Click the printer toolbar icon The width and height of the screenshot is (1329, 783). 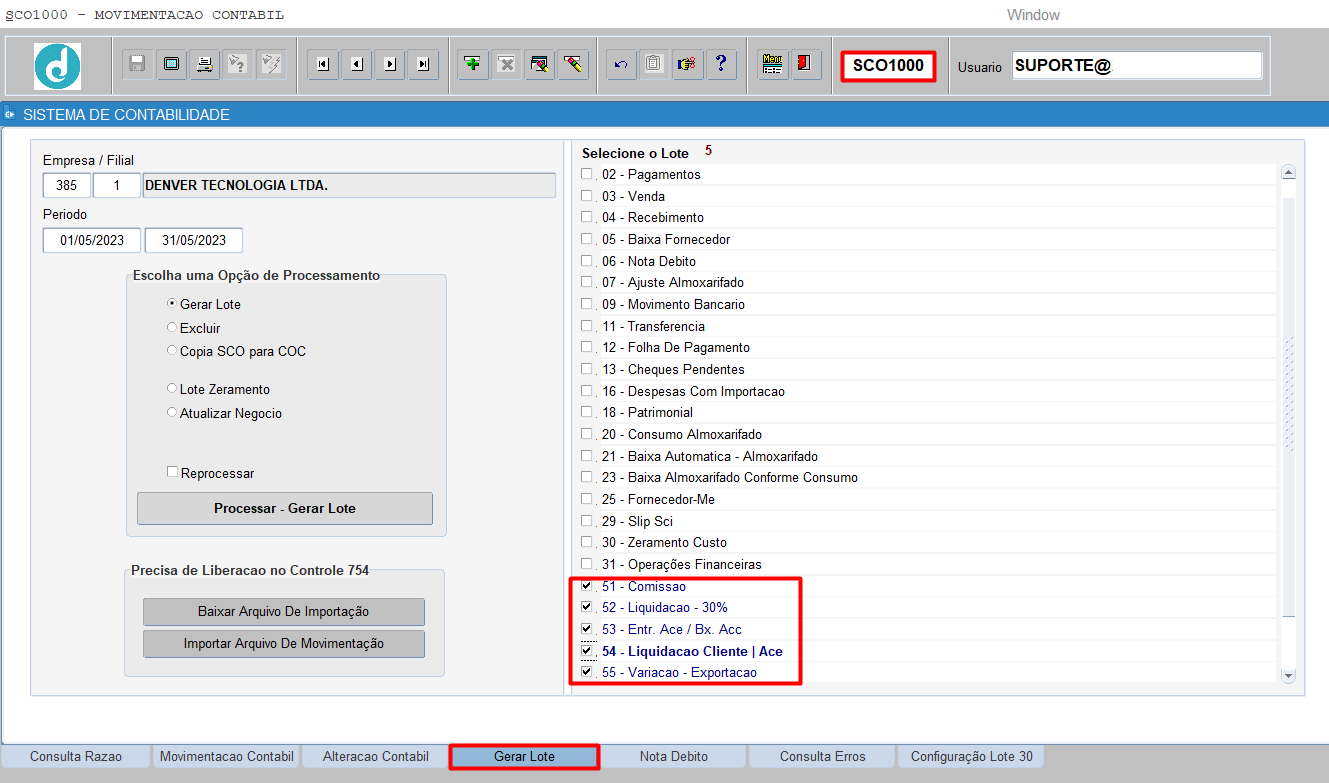(205, 64)
